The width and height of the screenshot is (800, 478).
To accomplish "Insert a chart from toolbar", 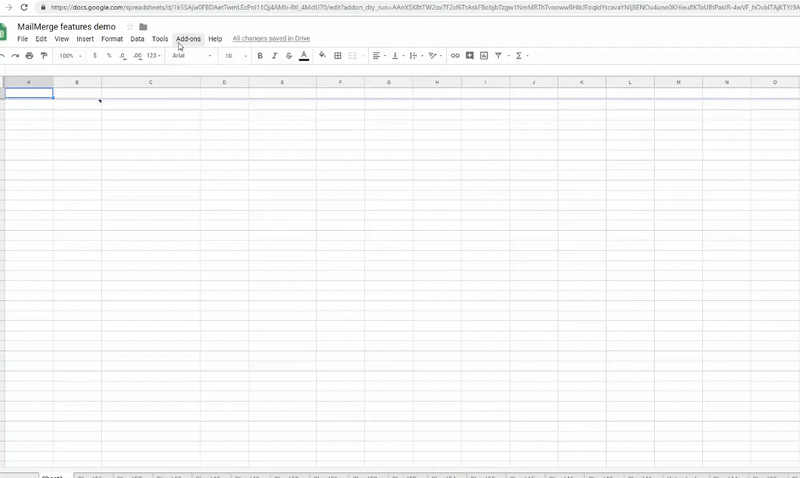I will (484, 56).
